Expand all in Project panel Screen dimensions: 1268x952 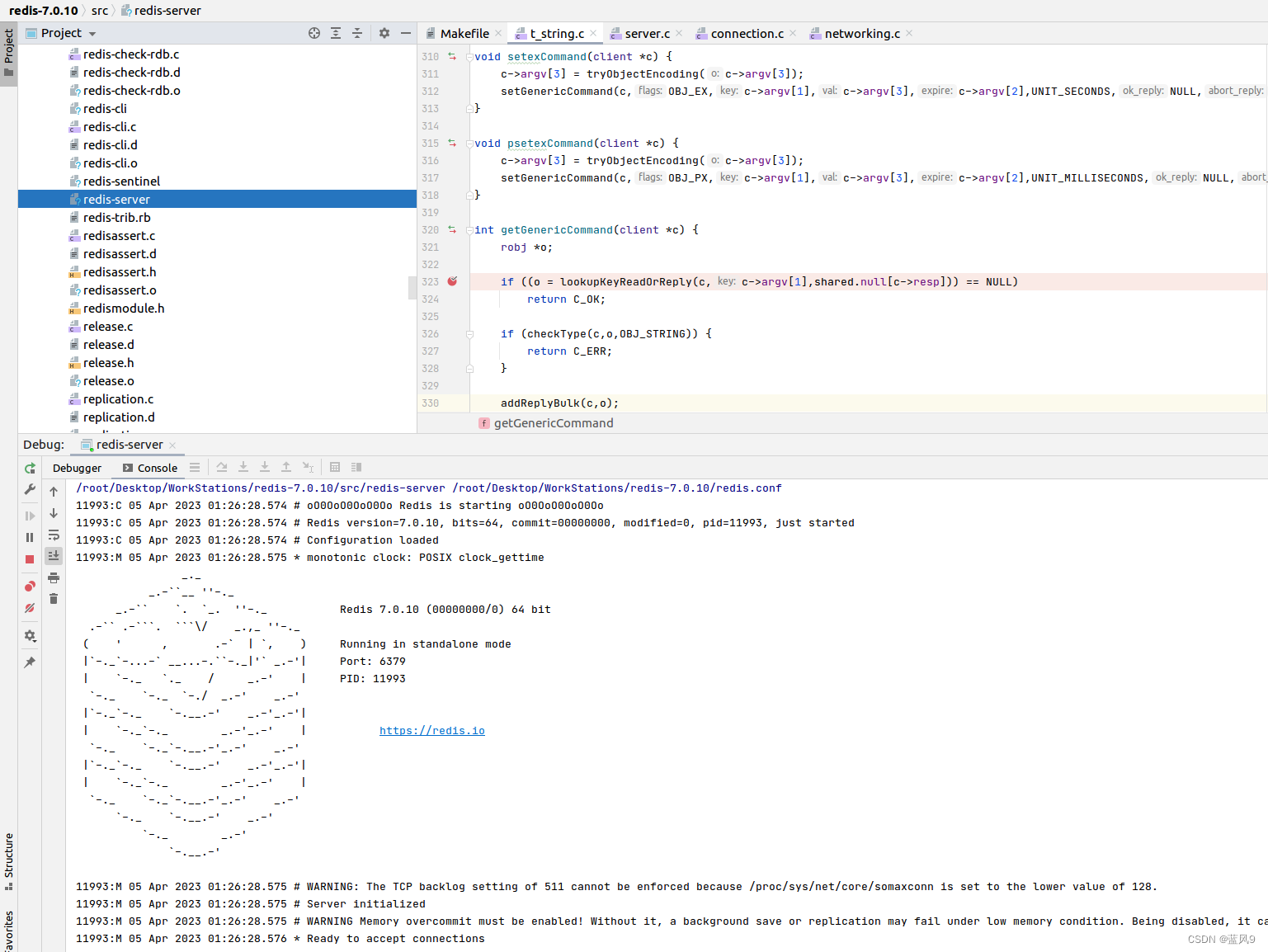(336, 33)
